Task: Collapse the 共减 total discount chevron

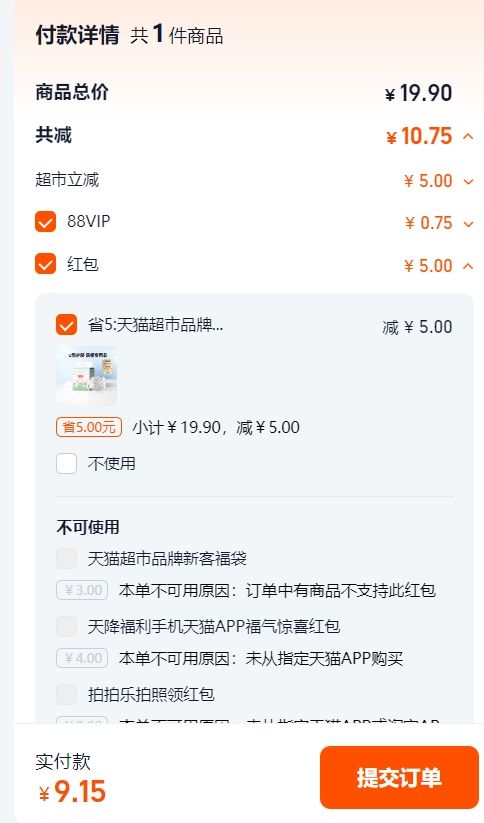Action: 468,137
